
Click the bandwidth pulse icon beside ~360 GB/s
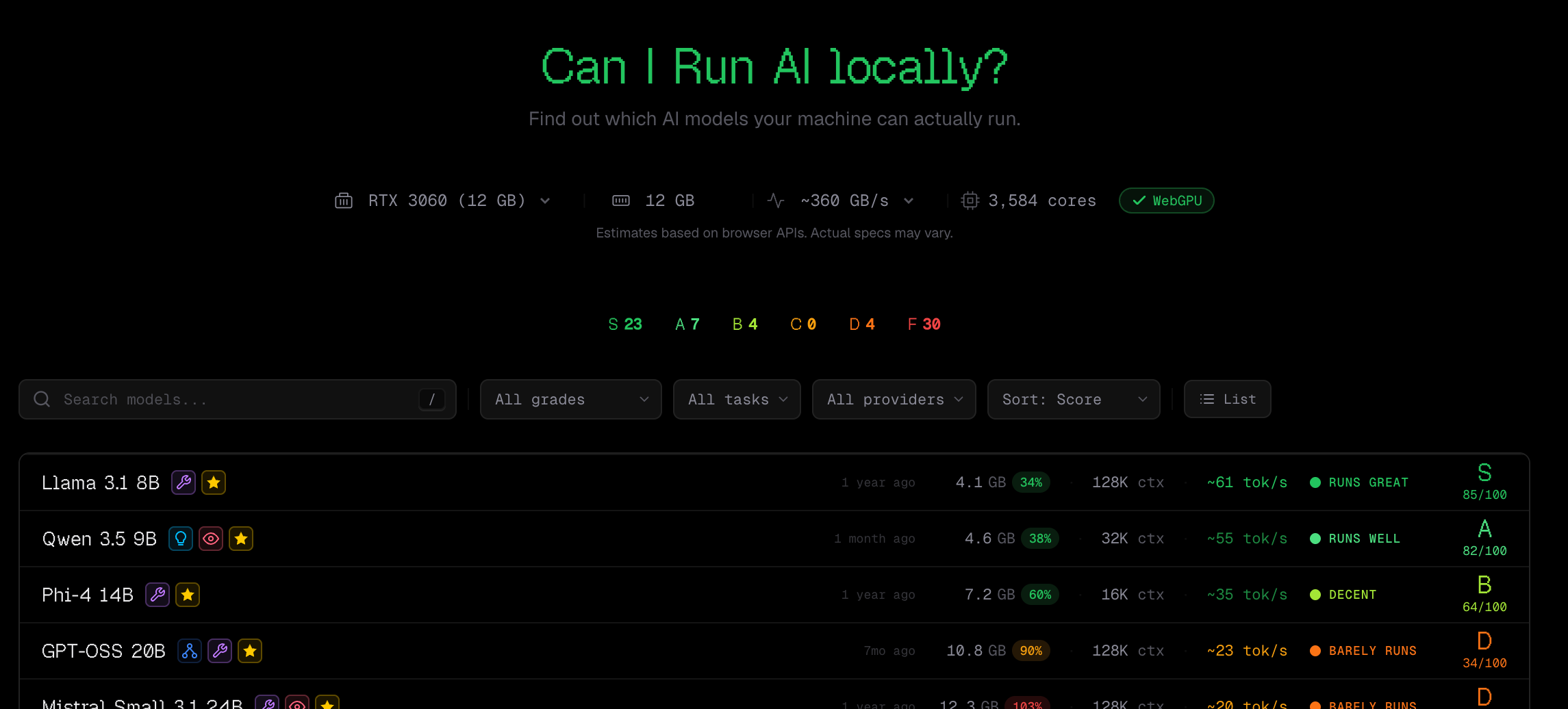[x=776, y=201]
